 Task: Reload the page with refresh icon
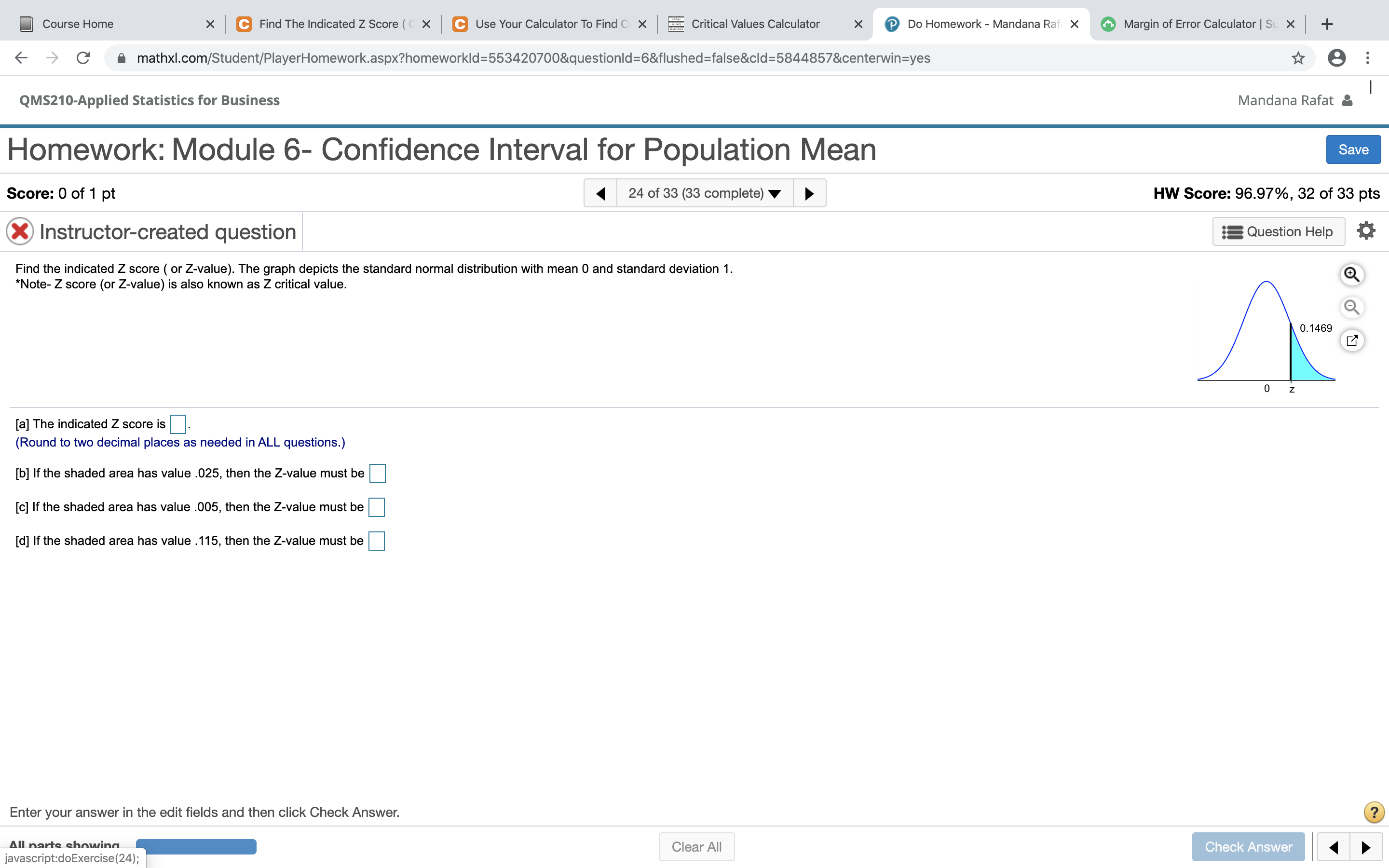tap(83, 58)
